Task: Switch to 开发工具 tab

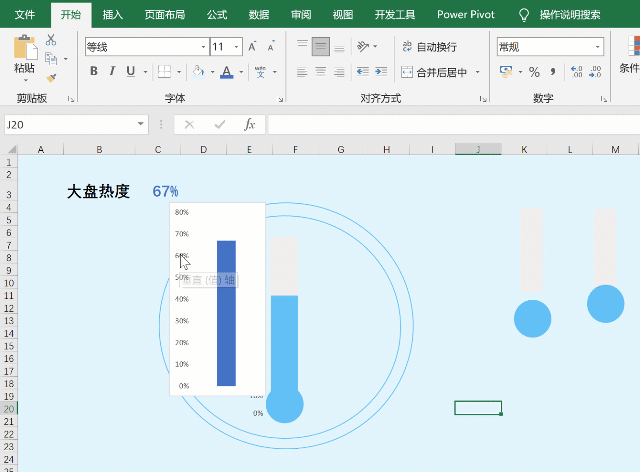Action: [395, 15]
